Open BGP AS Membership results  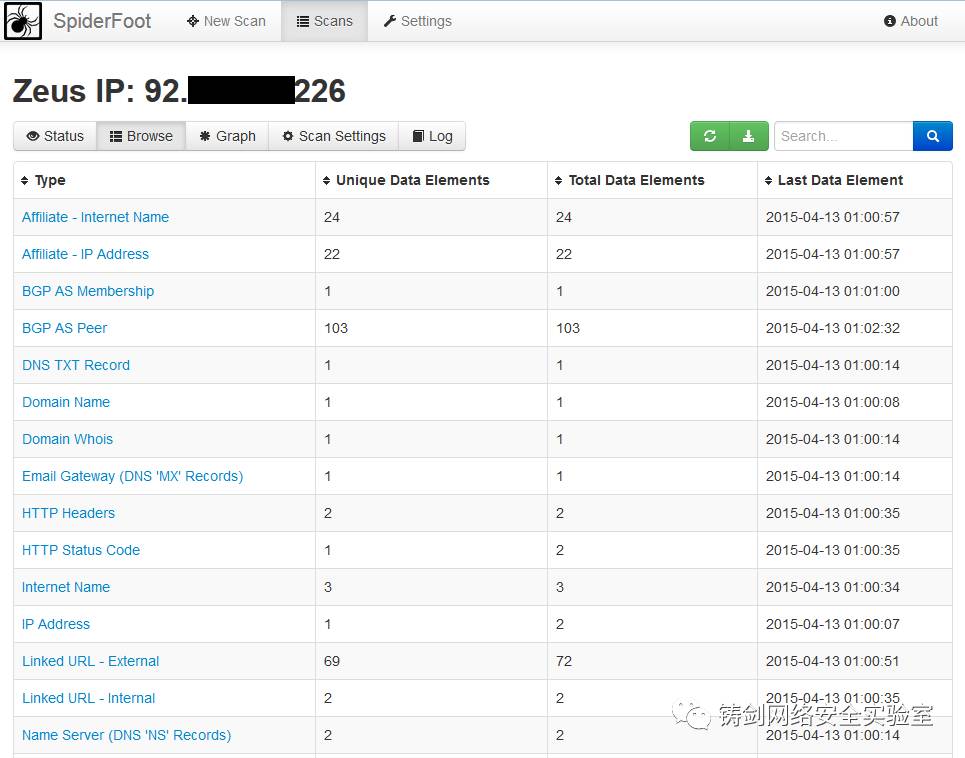(88, 291)
